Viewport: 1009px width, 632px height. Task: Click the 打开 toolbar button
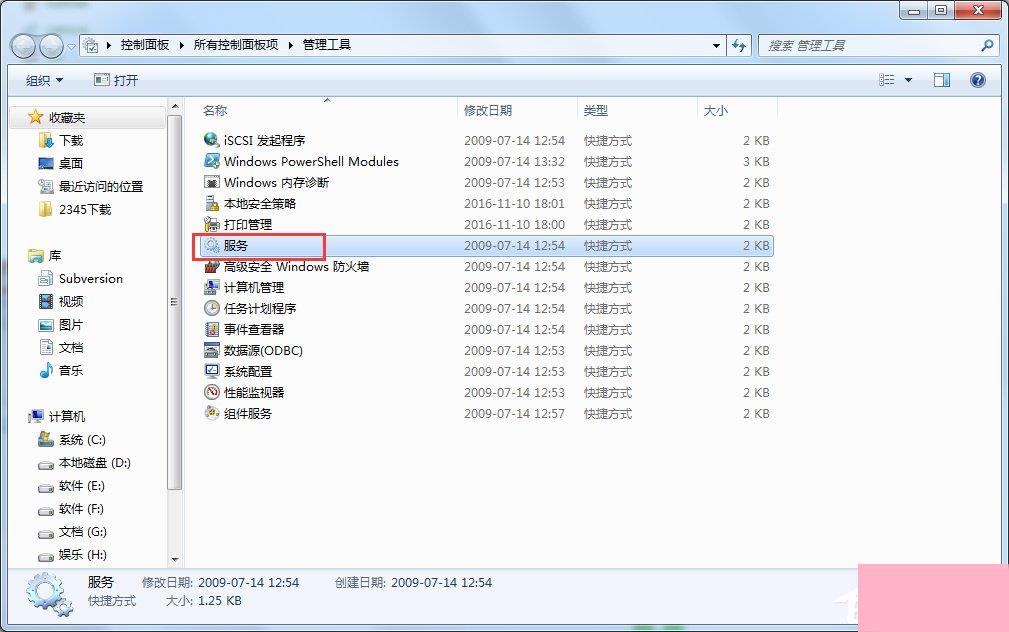pyautogui.click(x=116, y=80)
